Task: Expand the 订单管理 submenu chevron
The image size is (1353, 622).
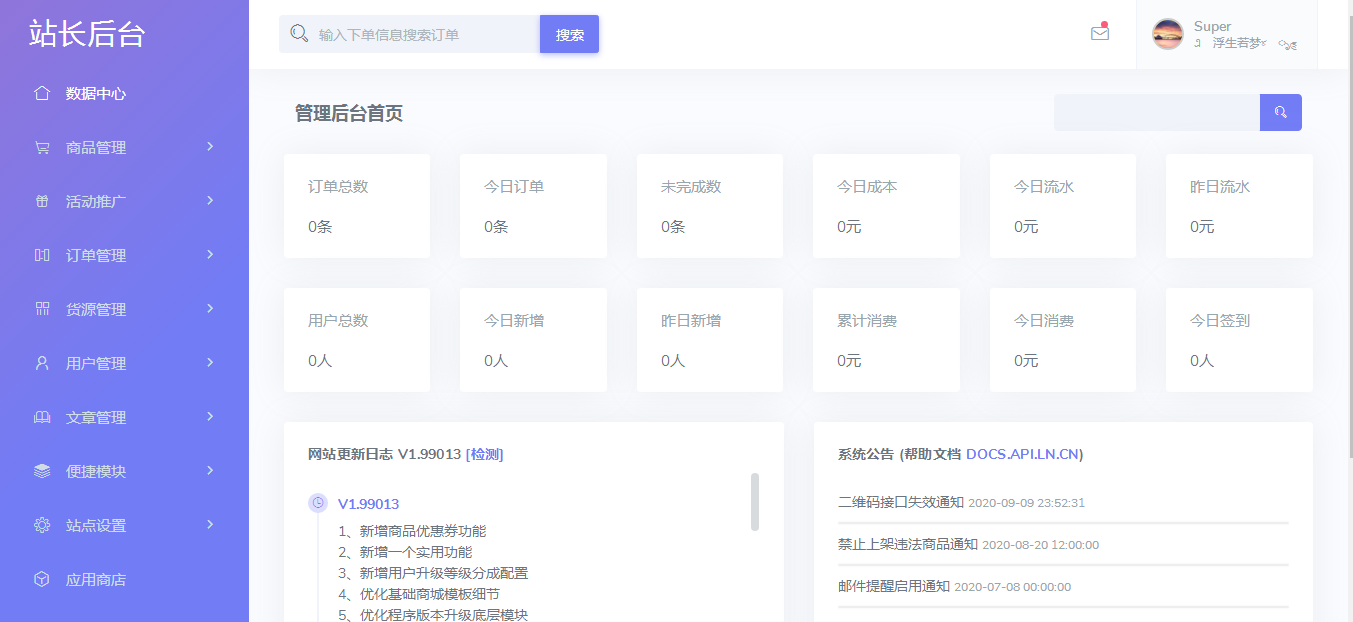Action: (210, 254)
